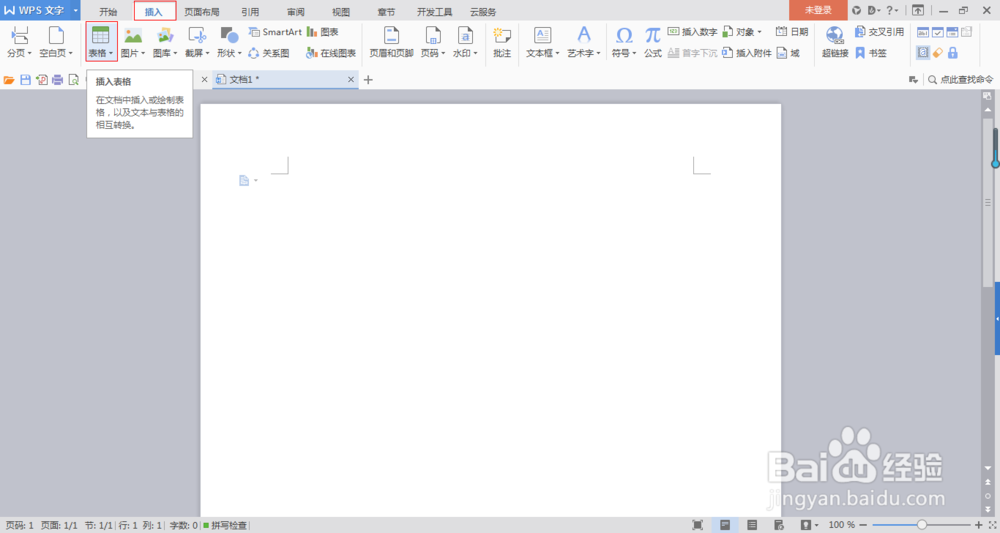Click the 超链接 hyperlink globe icon
The image size is (1000, 533).
(835, 34)
